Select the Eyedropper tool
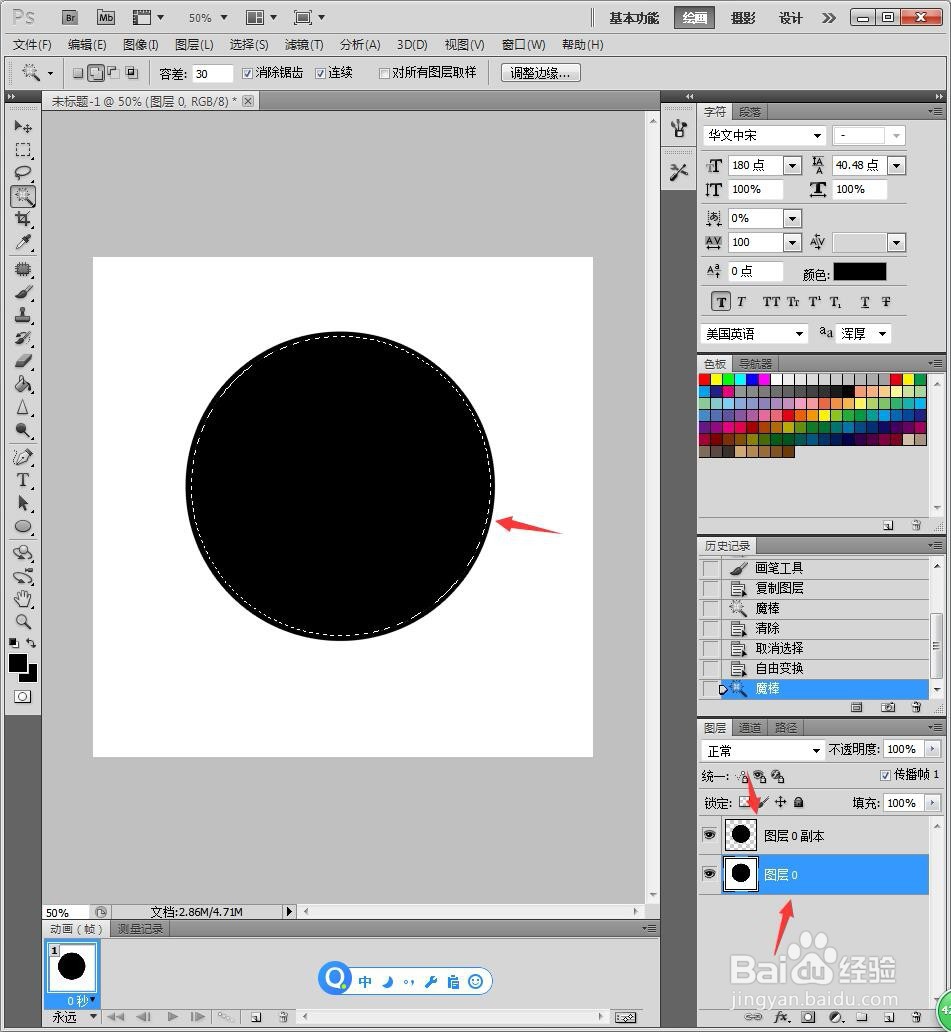 (22, 242)
